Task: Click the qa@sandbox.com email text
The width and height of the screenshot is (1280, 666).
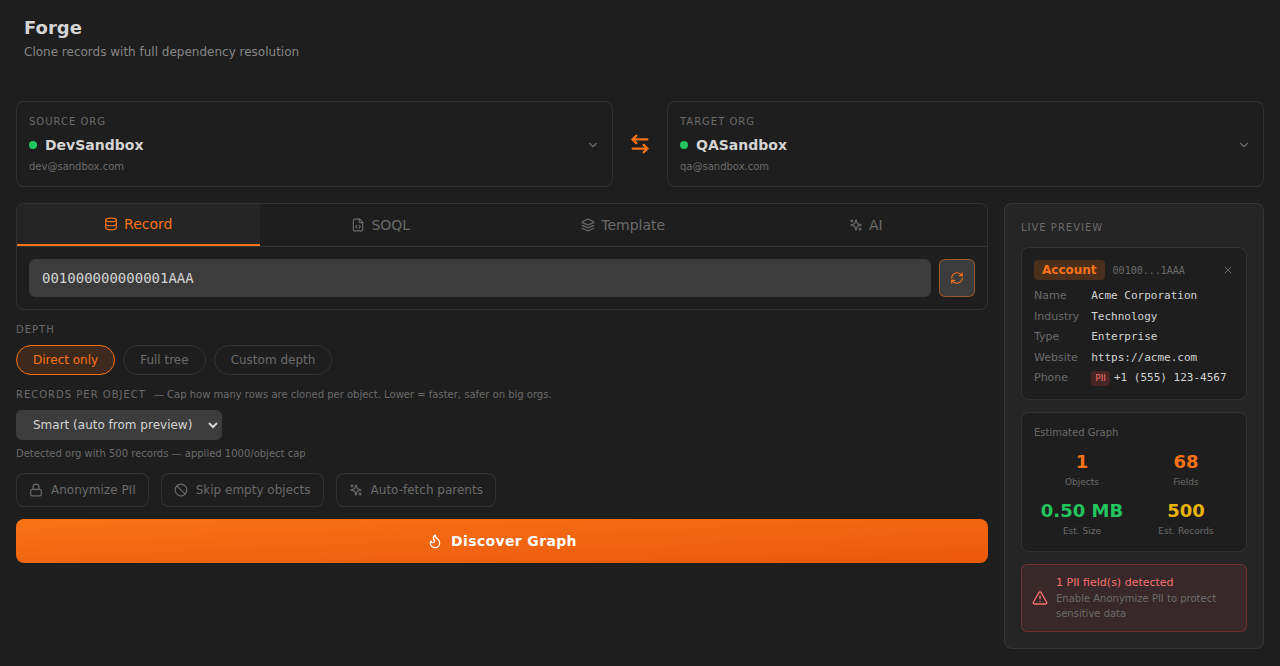Action: tap(724, 166)
